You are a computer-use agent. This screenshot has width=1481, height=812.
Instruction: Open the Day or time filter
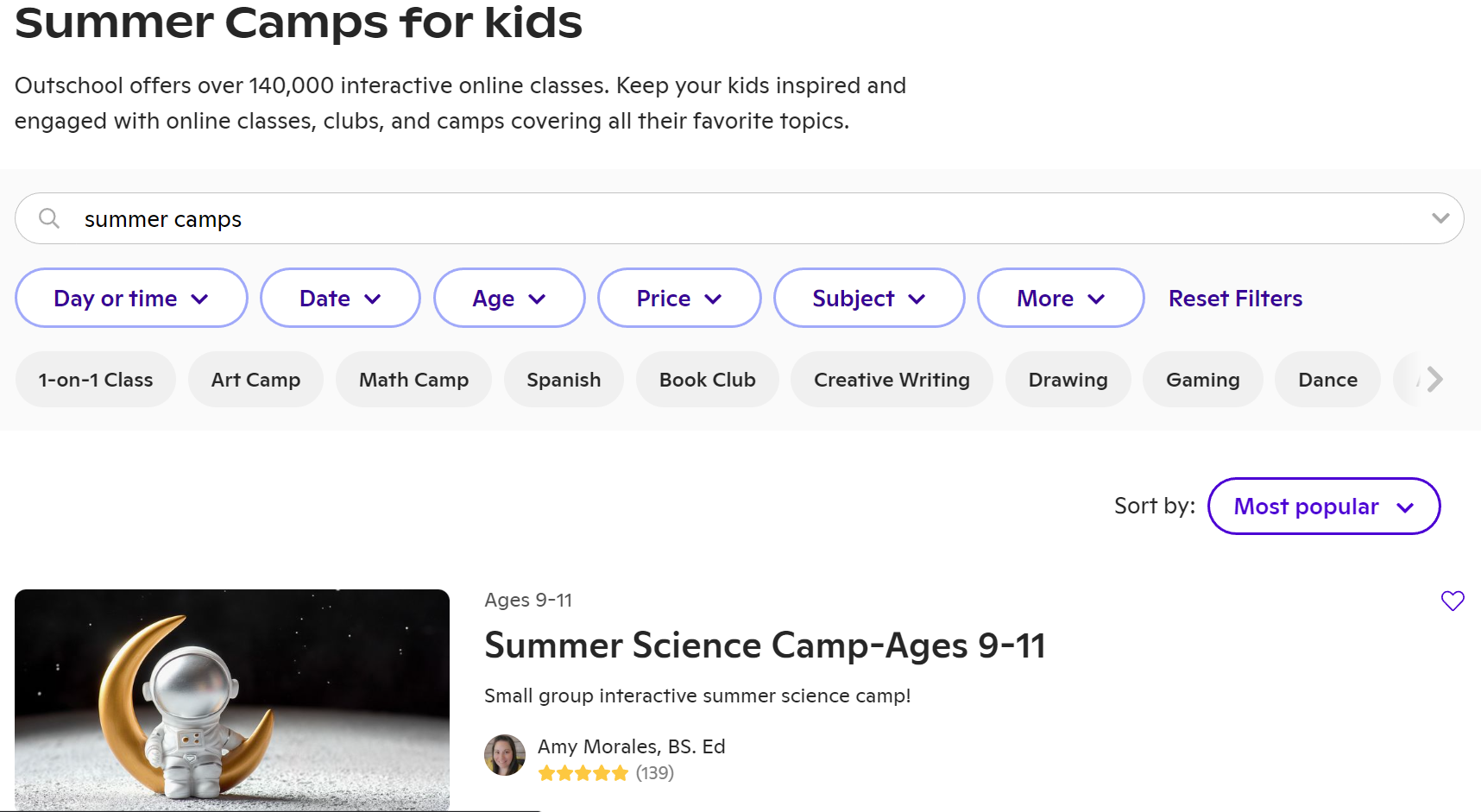pos(131,299)
